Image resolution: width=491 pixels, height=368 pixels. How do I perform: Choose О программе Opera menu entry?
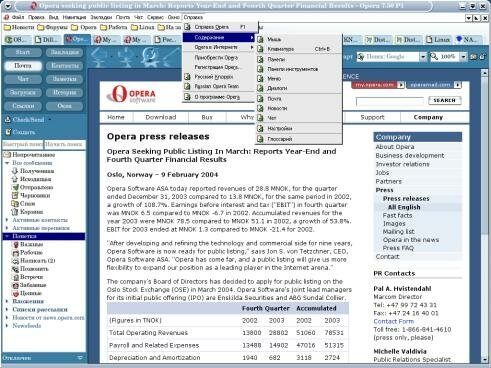tap(219, 97)
